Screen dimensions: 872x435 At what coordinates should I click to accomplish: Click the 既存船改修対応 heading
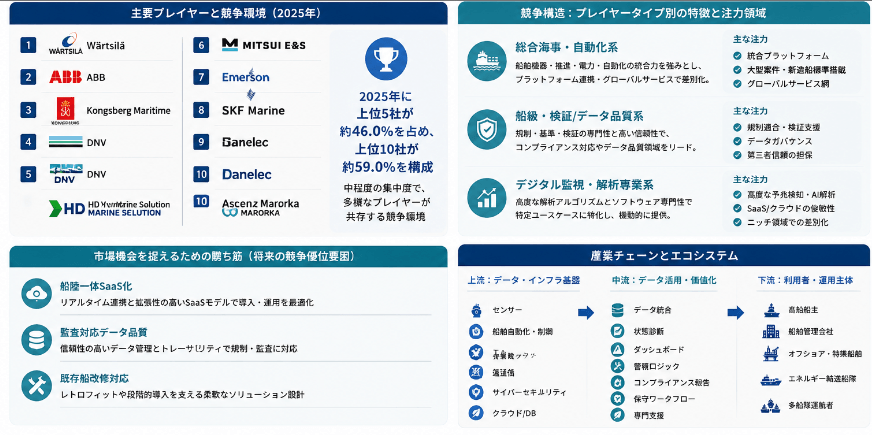pyautogui.click(x=95, y=379)
